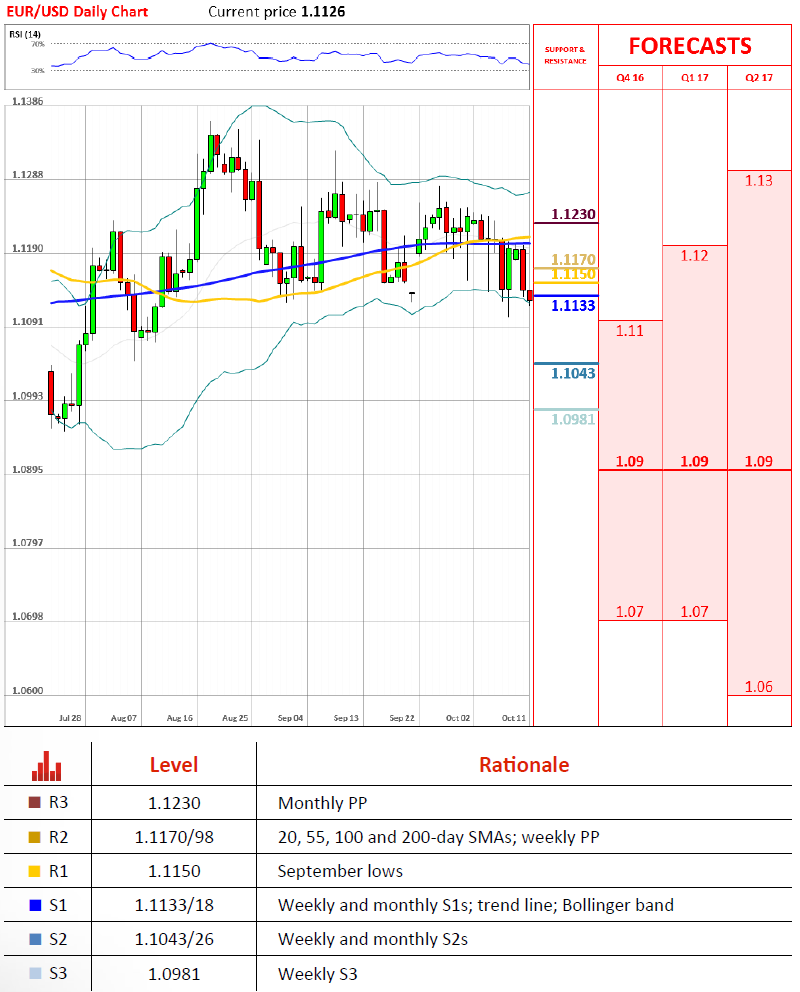Click the Weekly and monthly S2s rationale
Screen dimensions: 800x992
373,939
